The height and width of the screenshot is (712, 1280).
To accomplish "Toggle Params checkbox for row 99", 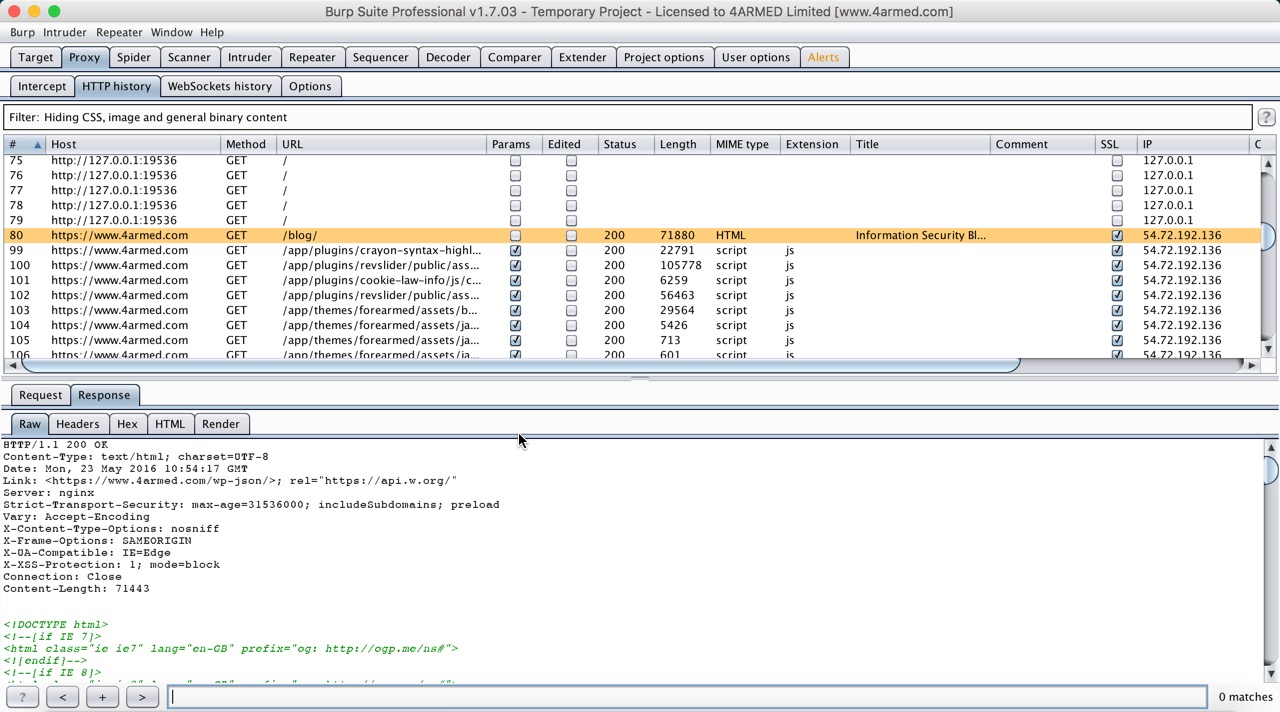I will [x=515, y=250].
